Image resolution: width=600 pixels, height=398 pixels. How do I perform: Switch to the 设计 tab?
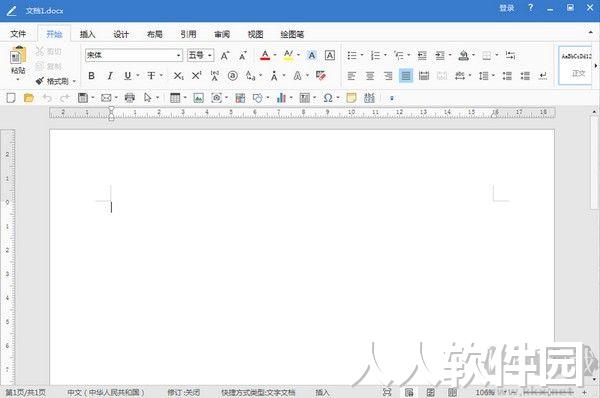coord(121,34)
